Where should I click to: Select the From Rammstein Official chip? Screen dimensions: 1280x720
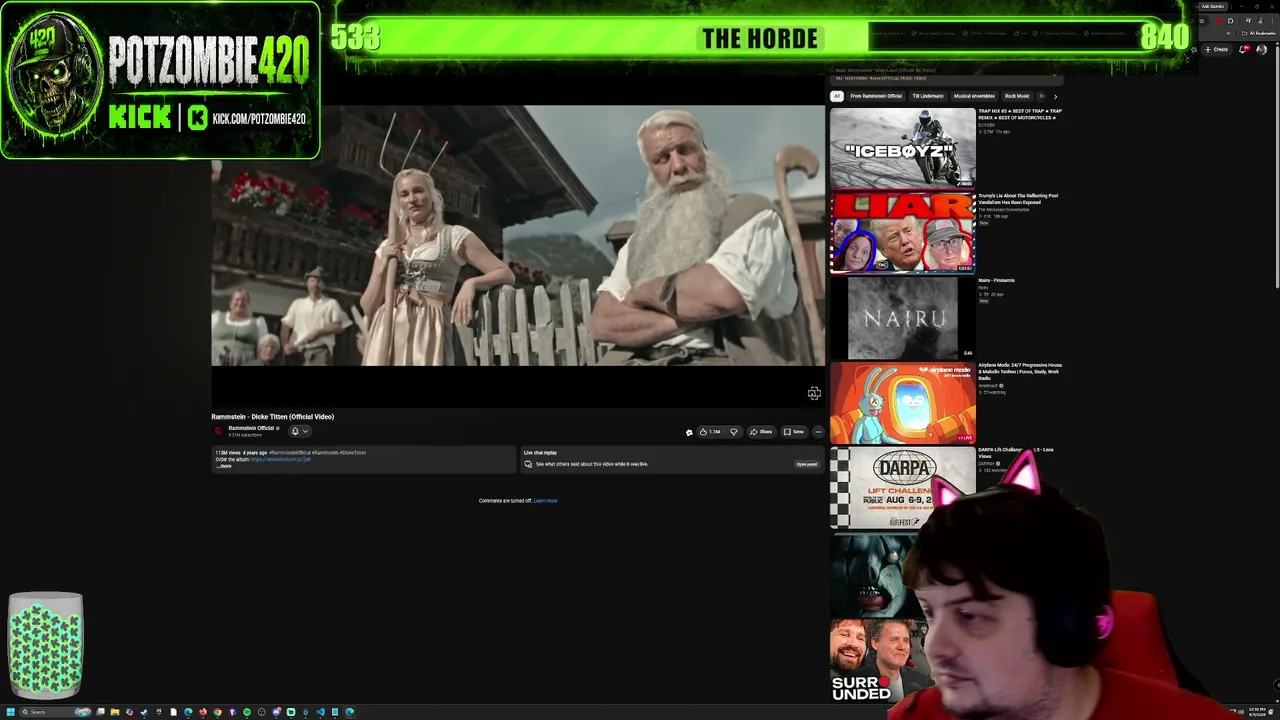(x=876, y=96)
